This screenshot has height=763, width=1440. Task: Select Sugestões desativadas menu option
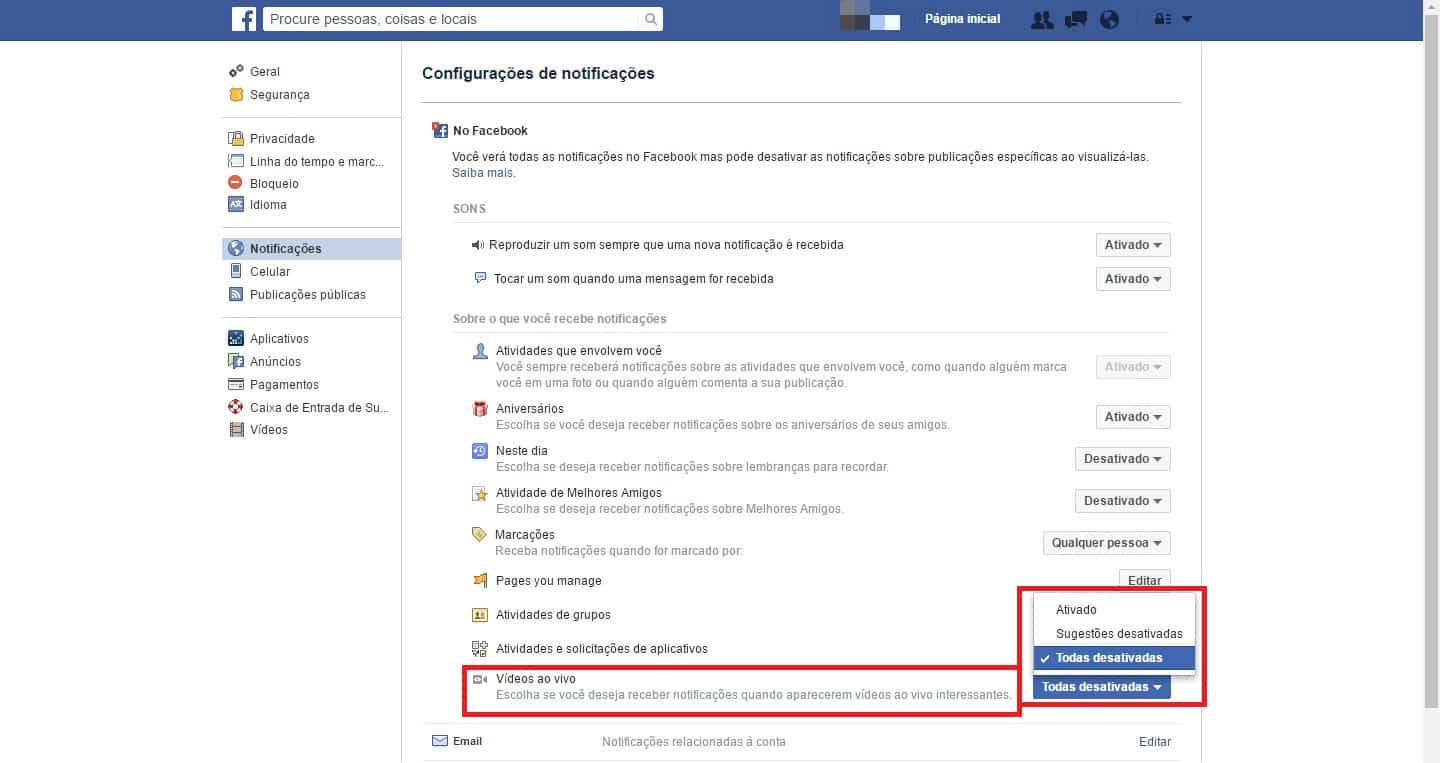(x=1114, y=634)
